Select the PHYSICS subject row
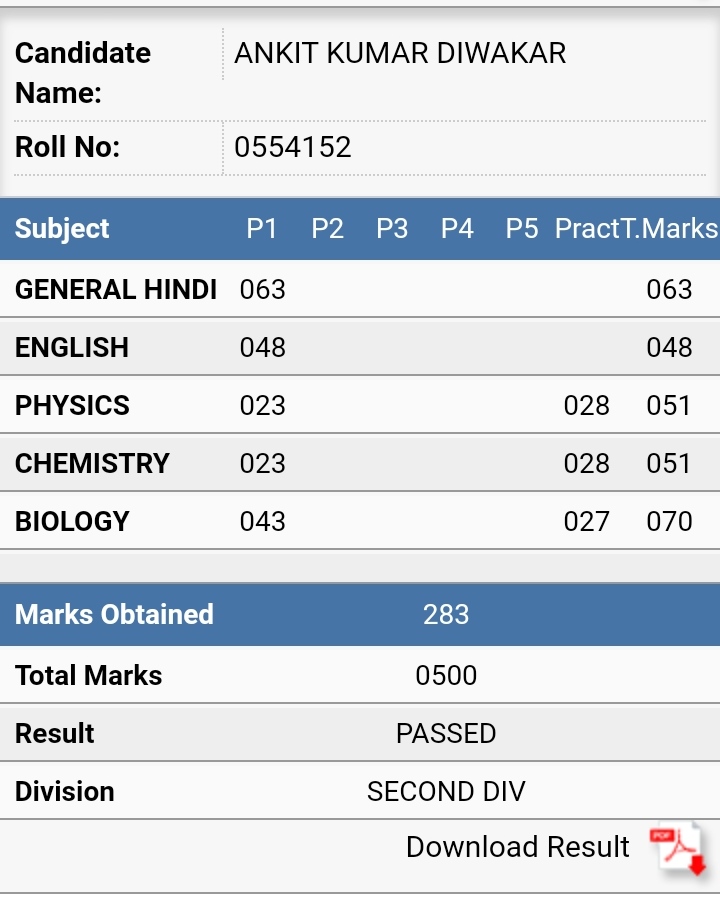 coord(360,406)
